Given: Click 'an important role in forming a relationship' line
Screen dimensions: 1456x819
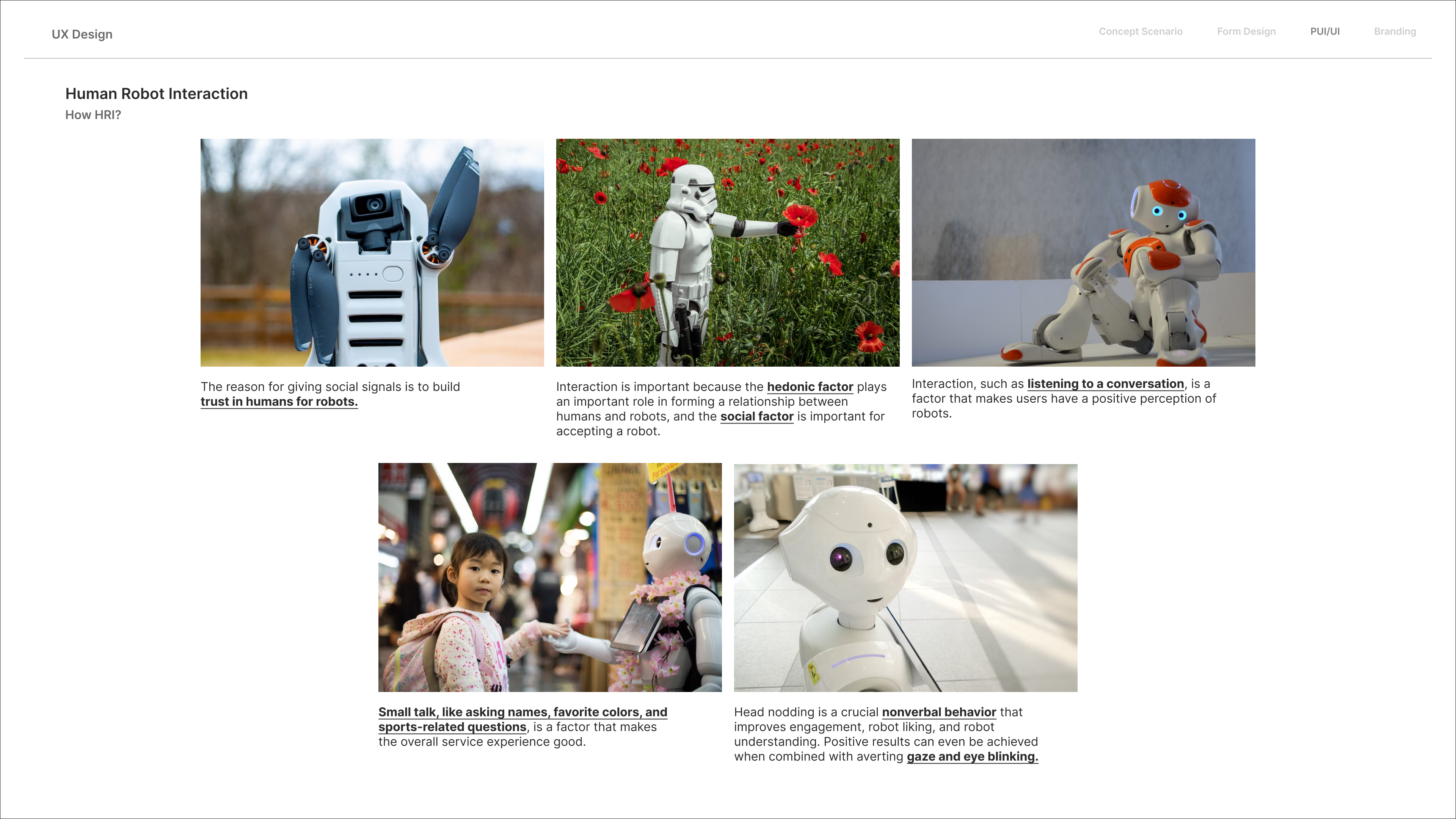Looking at the screenshot, I should (x=702, y=402).
